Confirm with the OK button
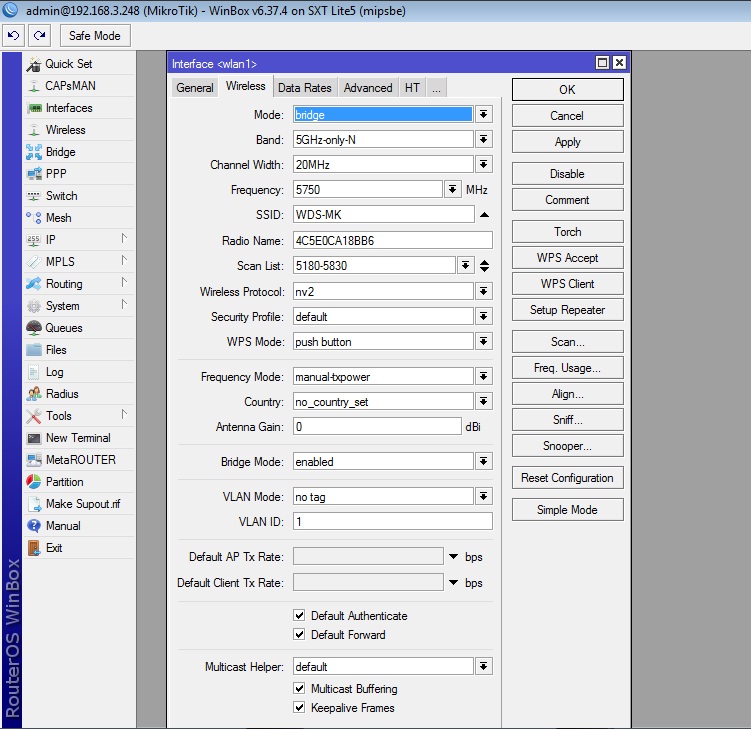Image resolution: width=751 pixels, height=729 pixels. (568, 90)
